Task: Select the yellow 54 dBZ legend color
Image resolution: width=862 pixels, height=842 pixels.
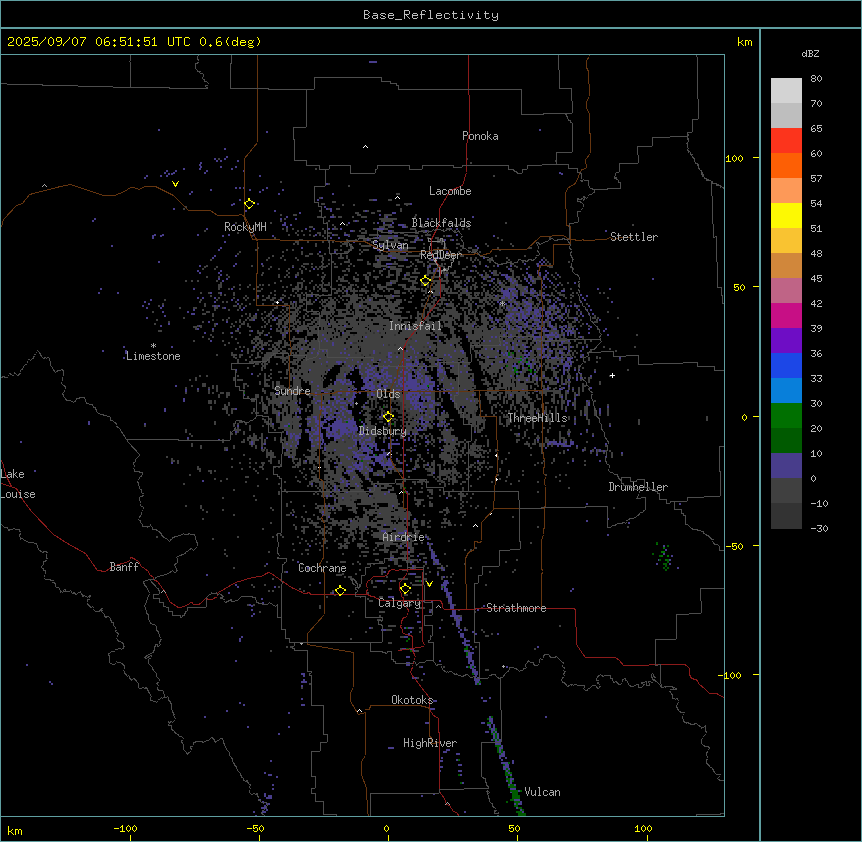Action: point(786,215)
